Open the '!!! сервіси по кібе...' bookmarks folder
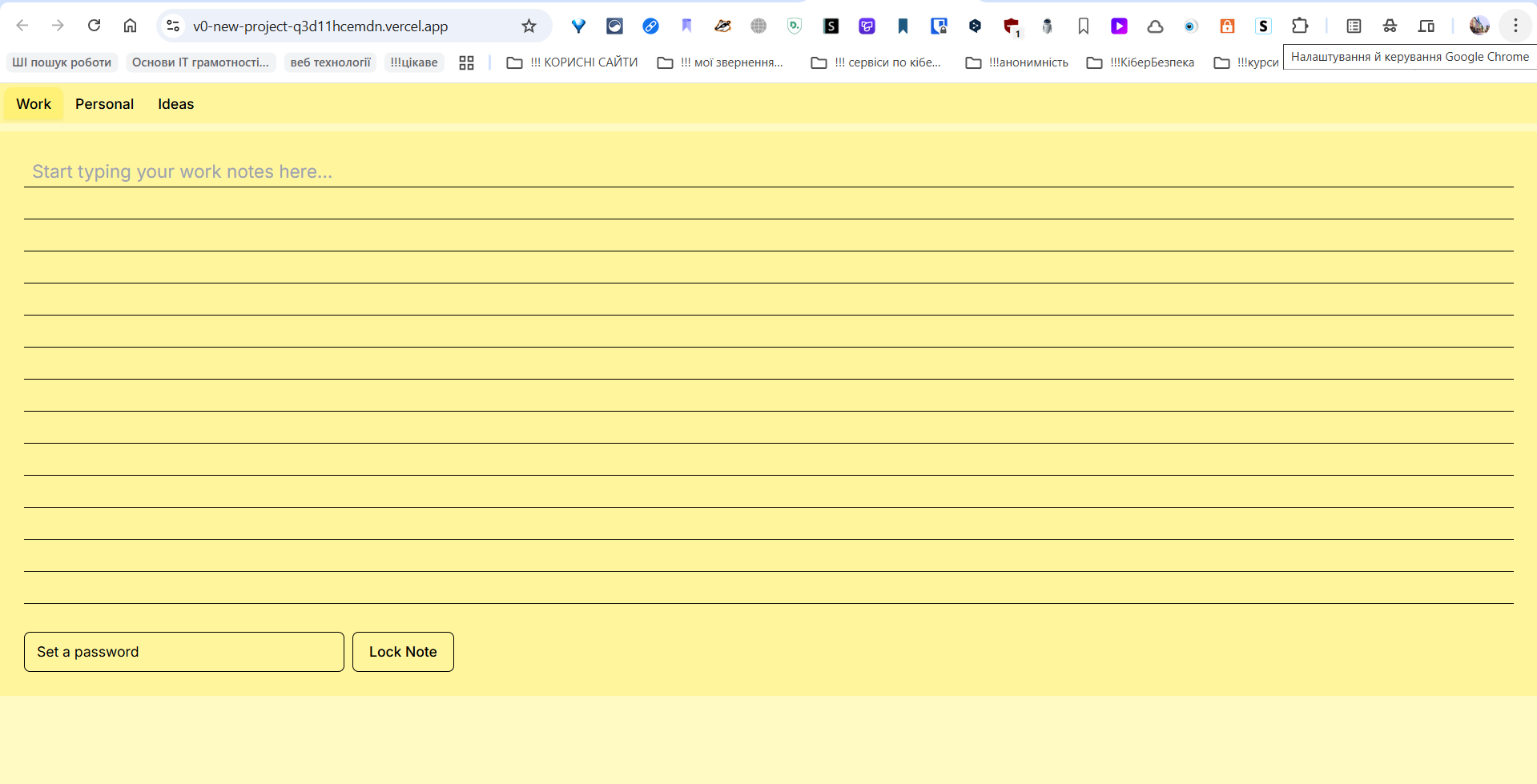Screen dimensions: 1537x784 coord(876,62)
